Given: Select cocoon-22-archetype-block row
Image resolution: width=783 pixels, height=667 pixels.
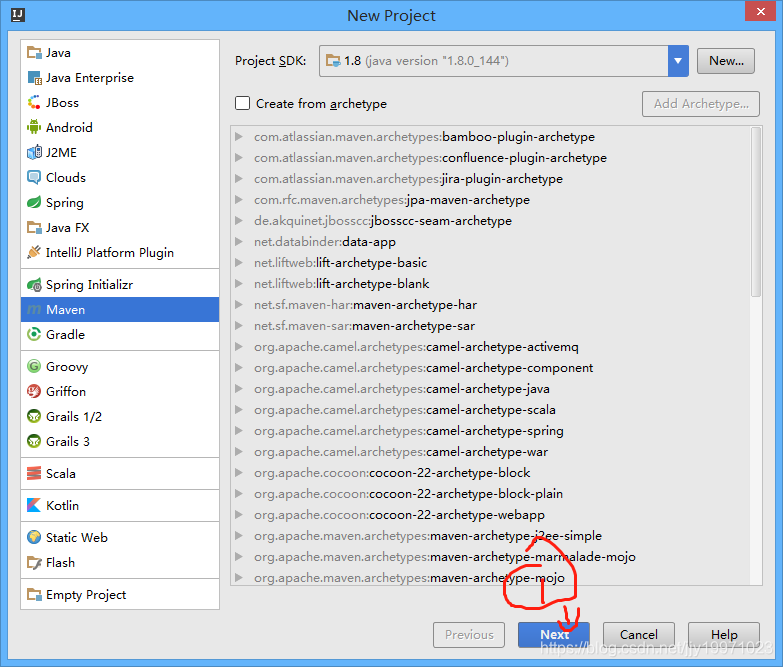Looking at the screenshot, I should tap(492, 472).
